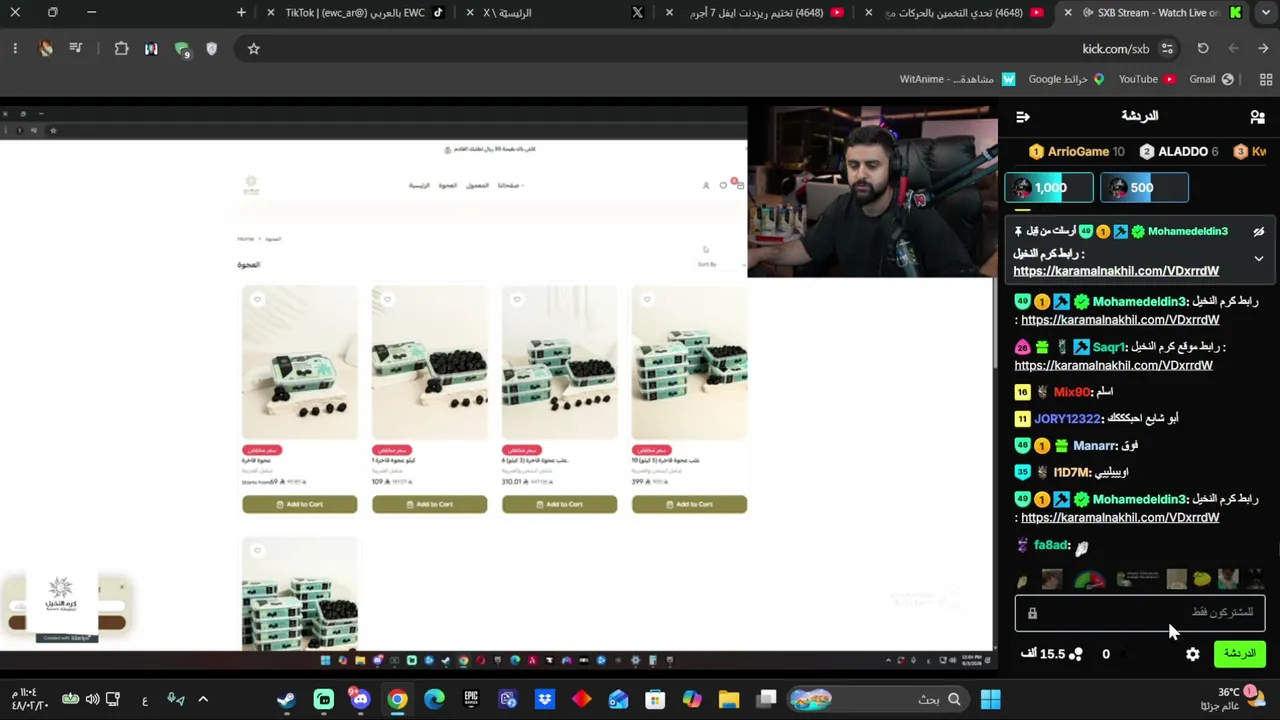Screen dimensions: 1280x720
Task: Open ArrioGame leaderboard entry
Action: pyautogui.click(x=1076, y=152)
